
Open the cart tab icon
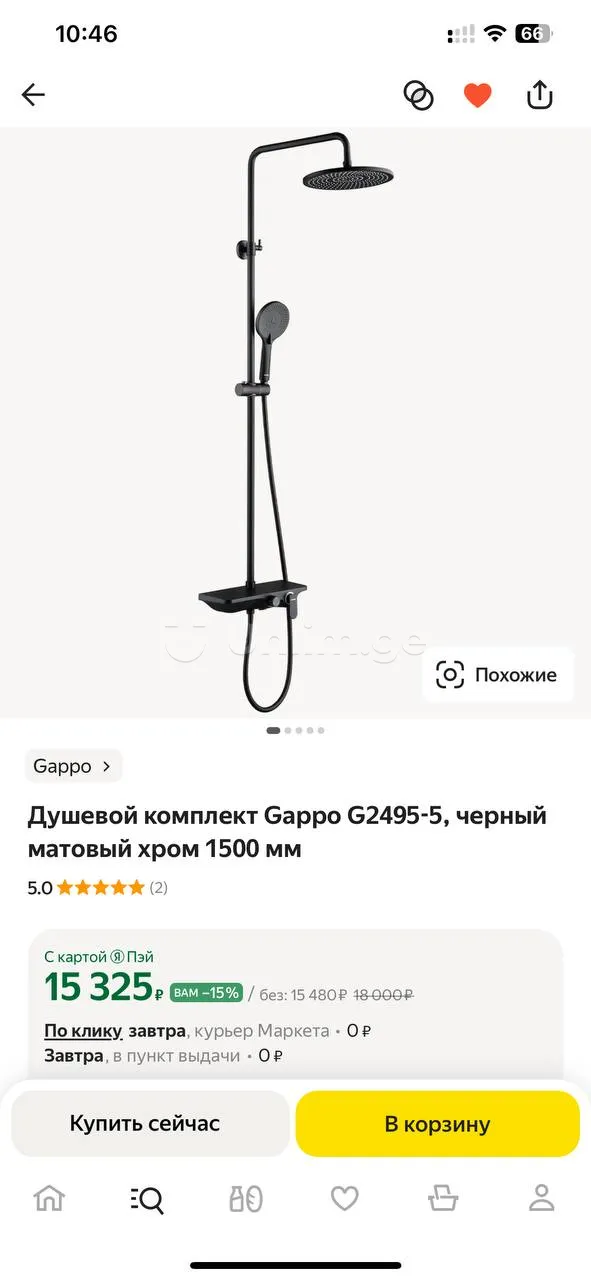point(442,1197)
